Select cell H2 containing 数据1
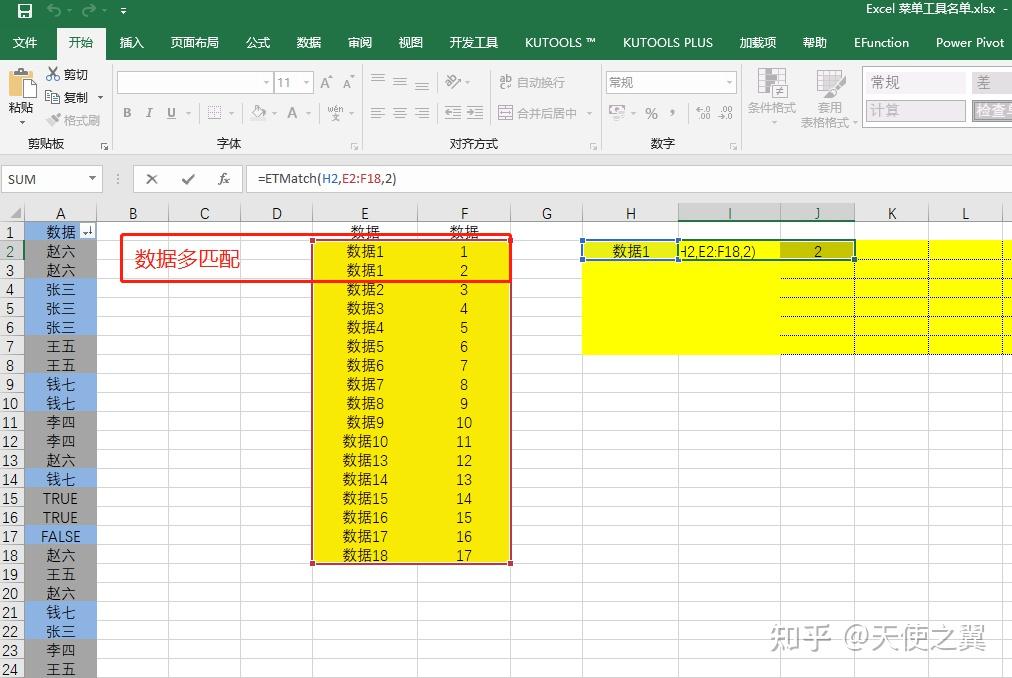 coord(631,251)
